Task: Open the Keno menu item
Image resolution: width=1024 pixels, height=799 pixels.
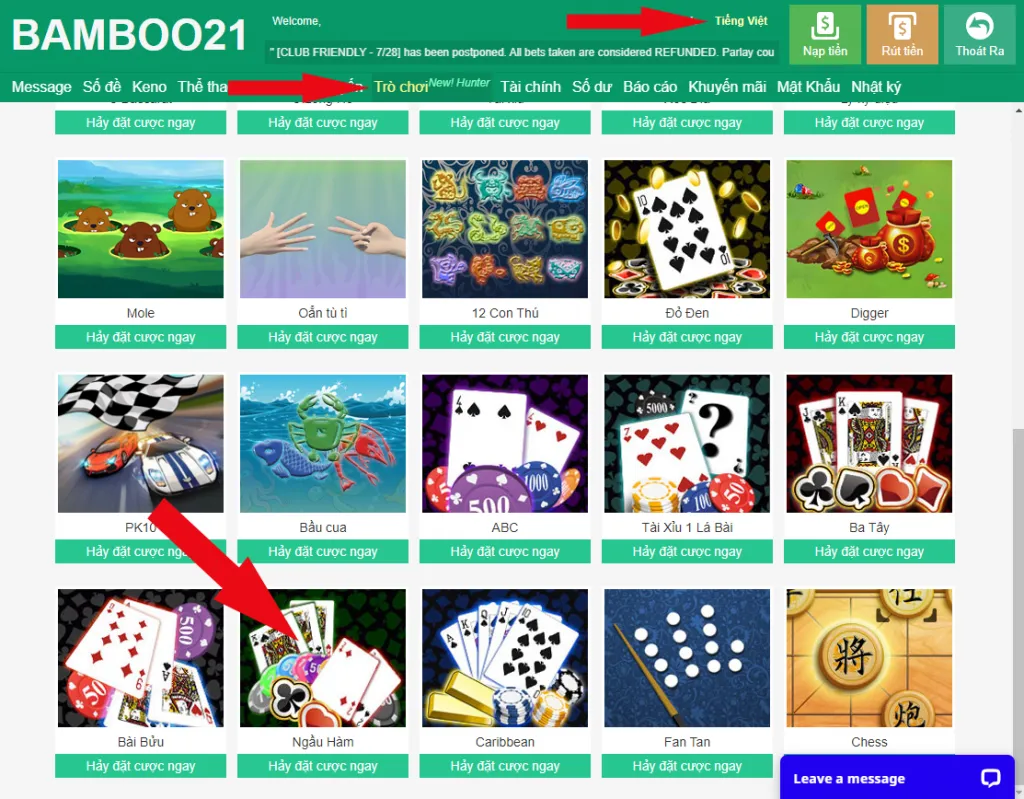Action: [149, 87]
